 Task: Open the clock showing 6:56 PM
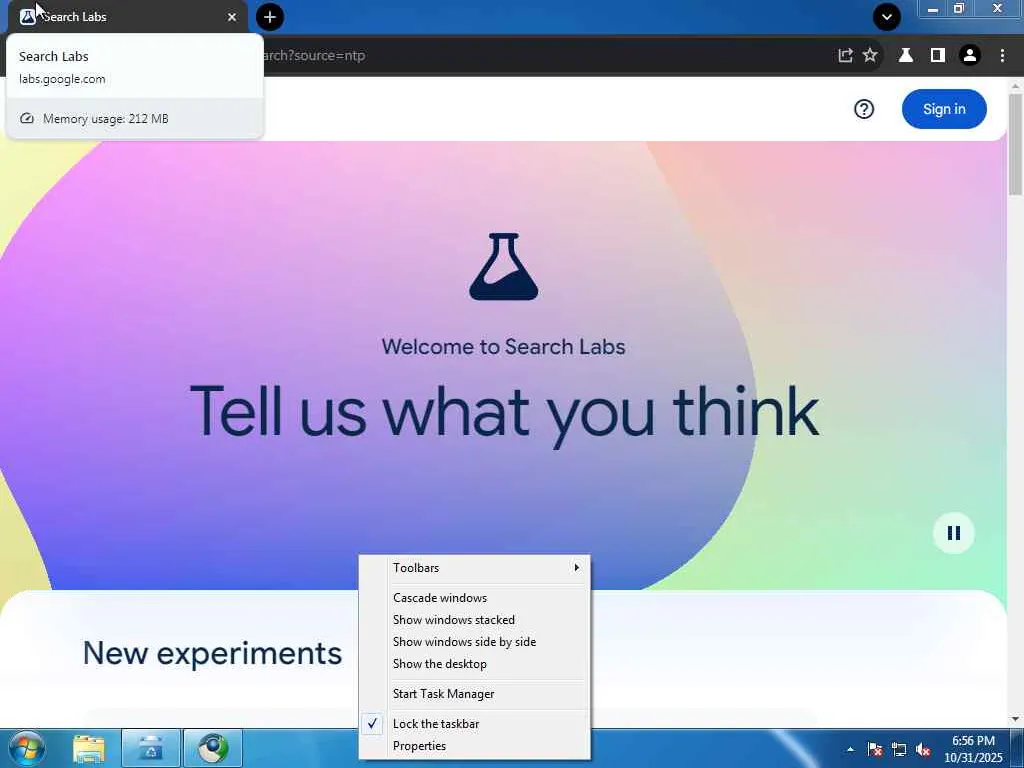click(973, 749)
